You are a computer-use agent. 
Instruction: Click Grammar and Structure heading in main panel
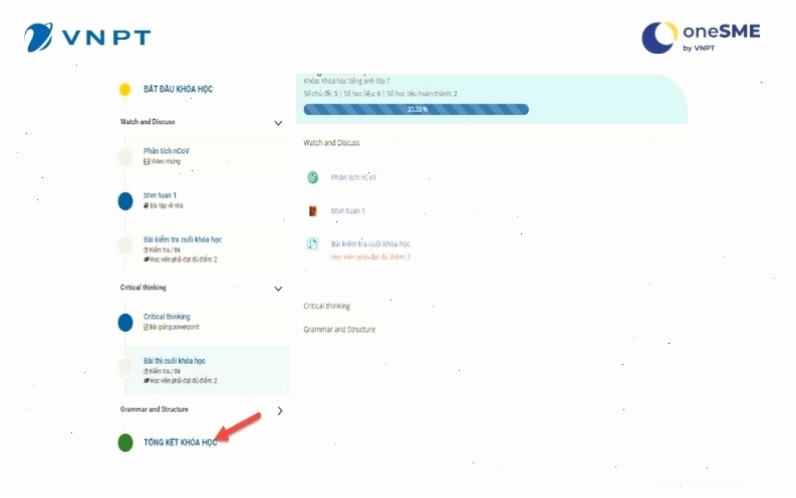pos(340,329)
